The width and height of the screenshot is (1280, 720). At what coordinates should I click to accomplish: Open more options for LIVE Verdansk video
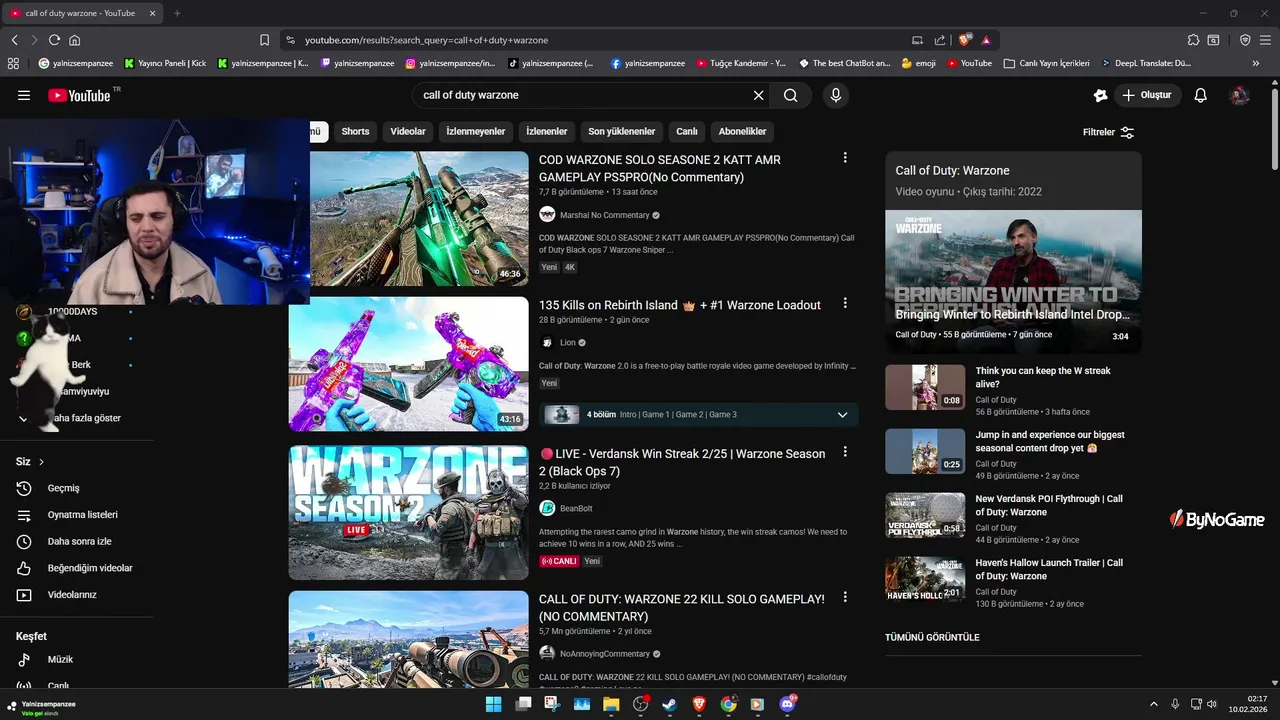[x=845, y=452]
